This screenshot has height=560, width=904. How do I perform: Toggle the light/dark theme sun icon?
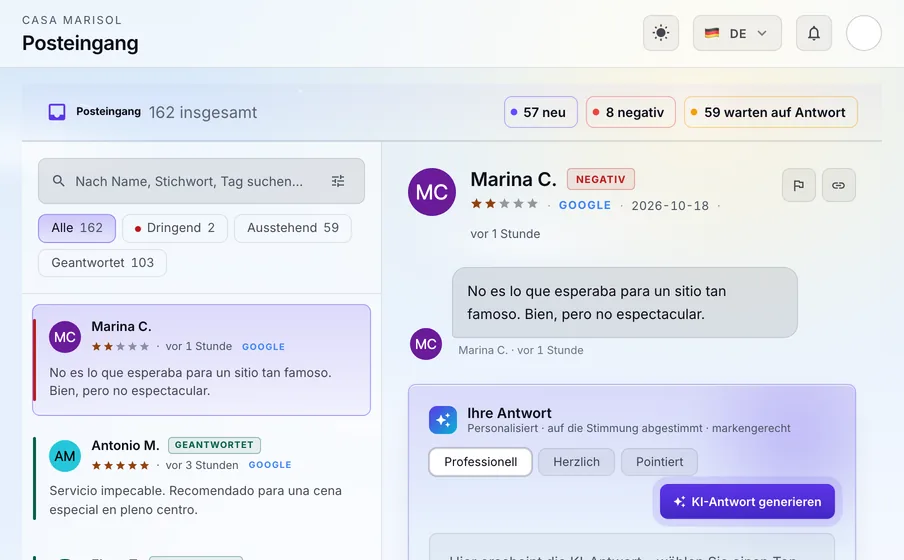point(661,33)
